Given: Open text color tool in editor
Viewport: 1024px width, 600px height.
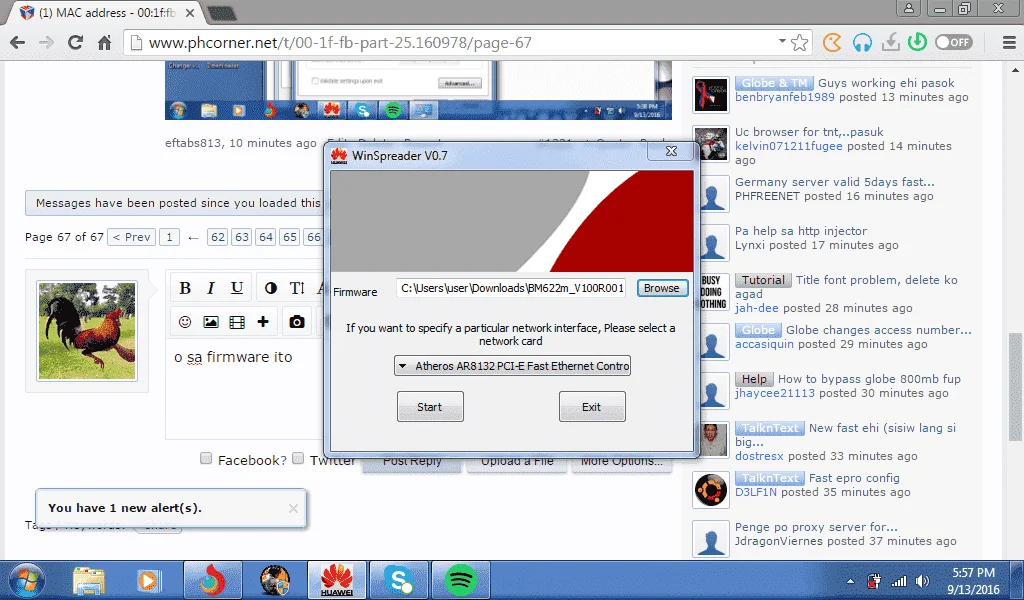Looking at the screenshot, I should tap(270, 288).
